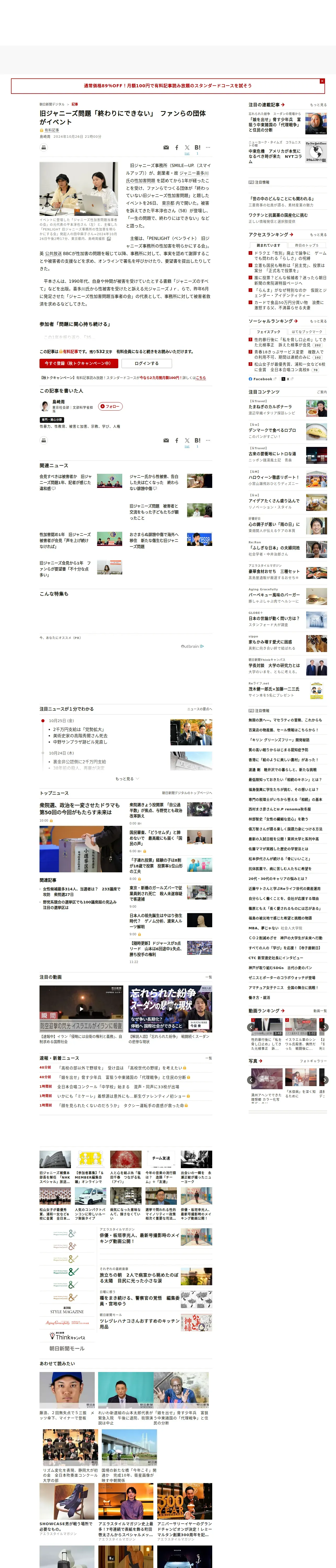
Task: Open 一覧 beside 速報・新着ニュース
Action: tap(209, 1058)
